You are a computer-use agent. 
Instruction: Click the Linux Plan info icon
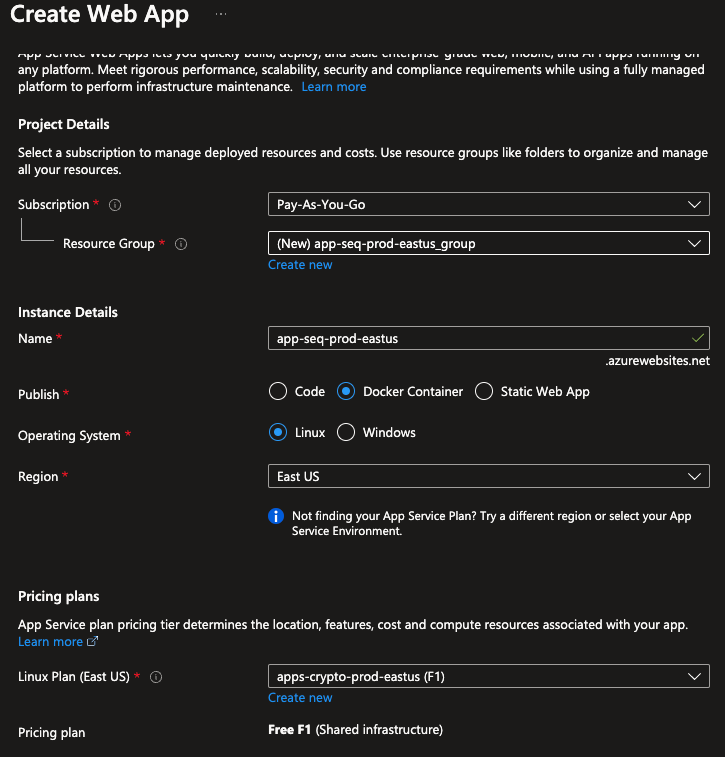[156, 677]
